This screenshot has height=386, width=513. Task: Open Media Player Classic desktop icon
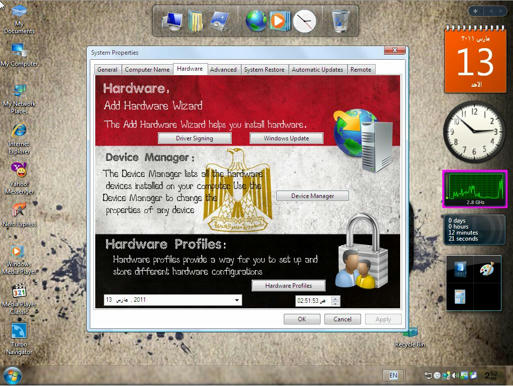coord(19,299)
